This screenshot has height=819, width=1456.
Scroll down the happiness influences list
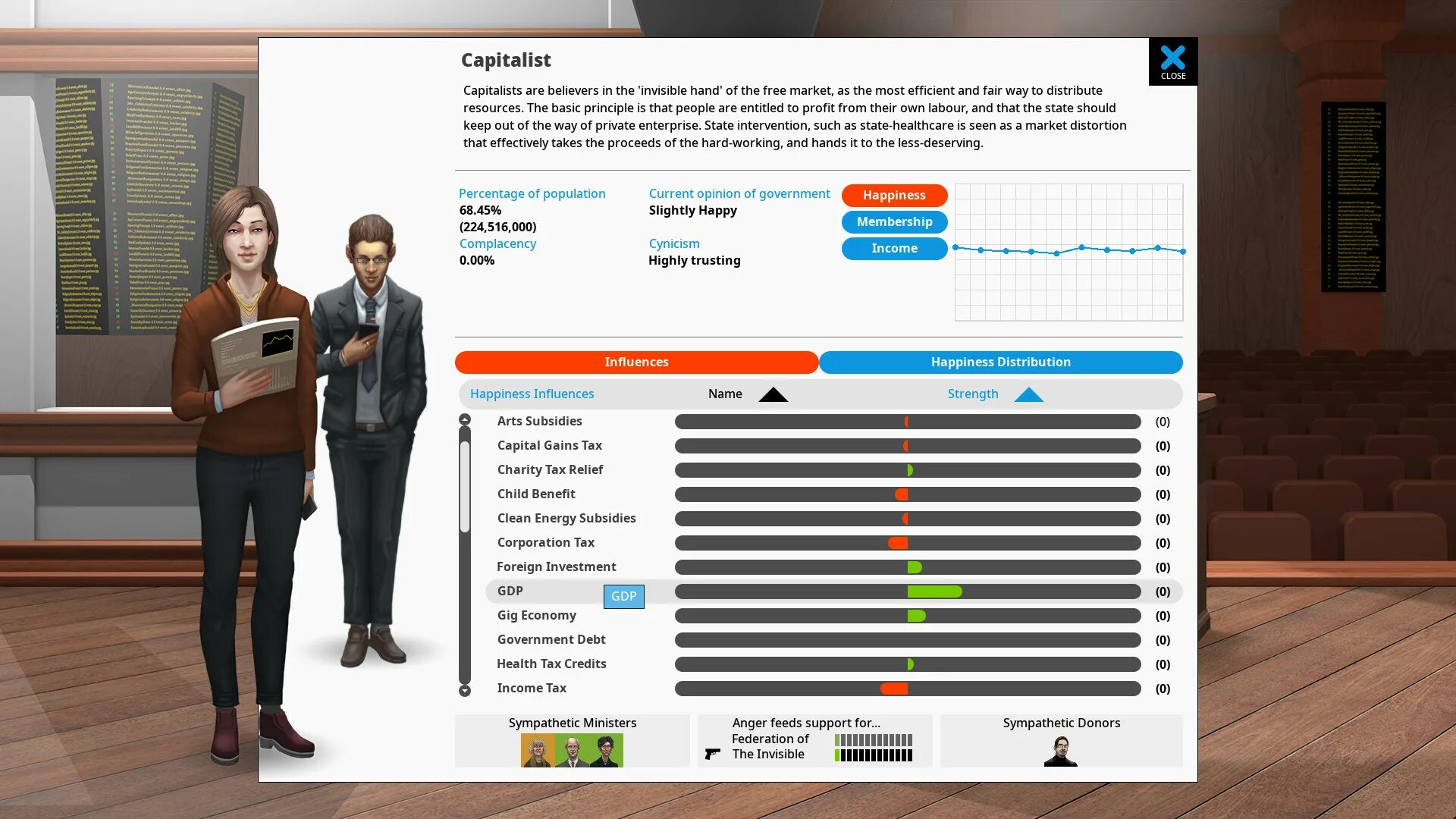pyautogui.click(x=464, y=691)
